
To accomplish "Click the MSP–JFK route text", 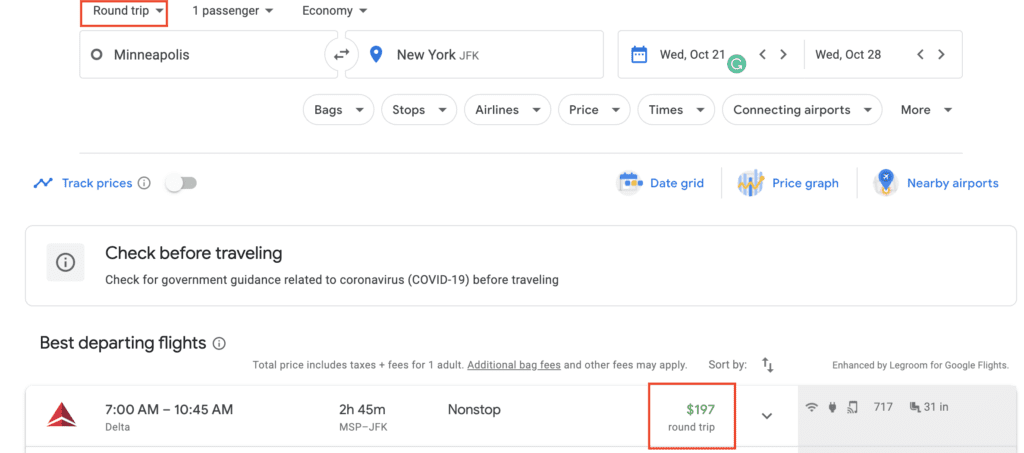I will coord(362,428).
